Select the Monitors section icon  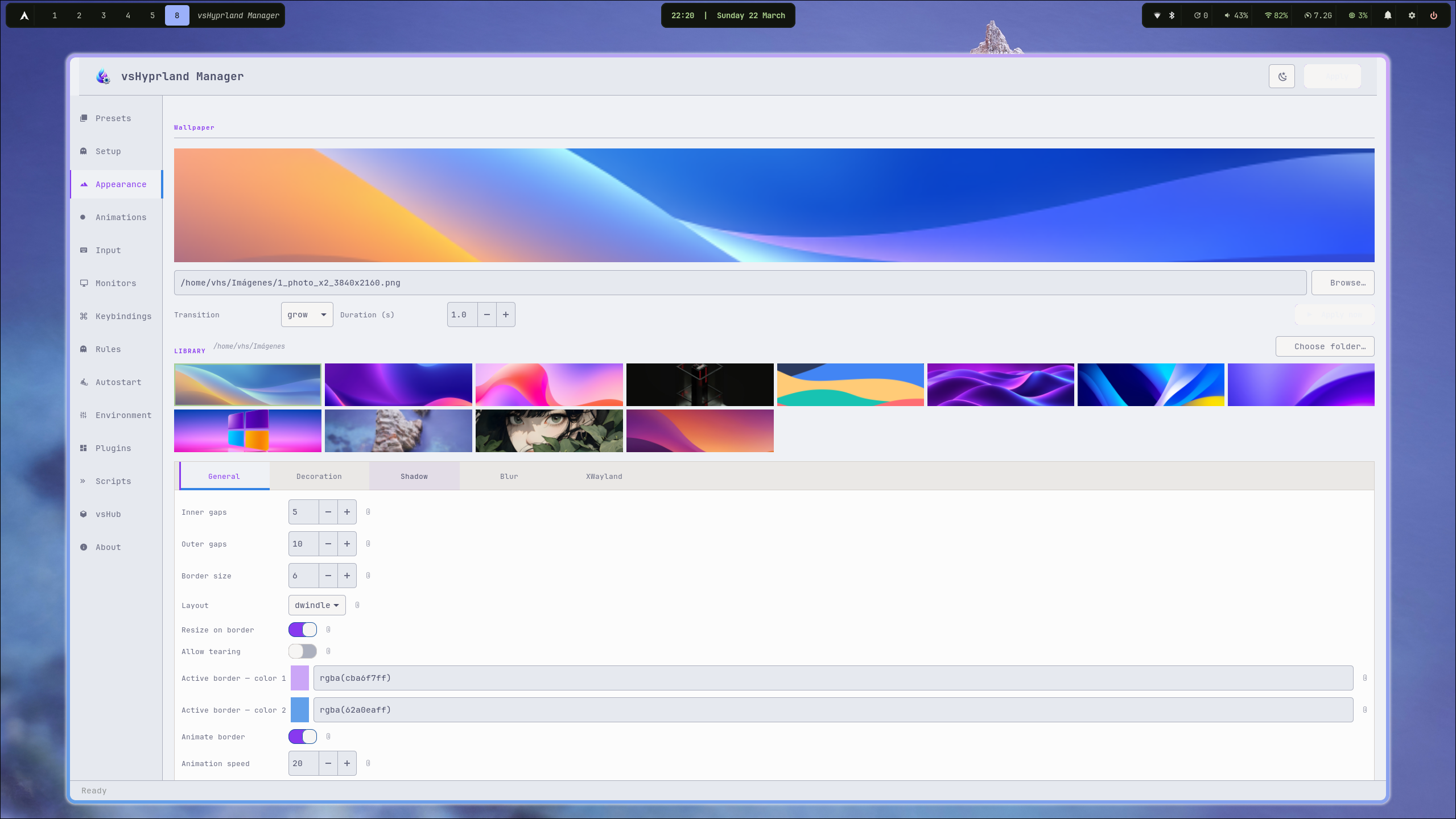tap(84, 283)
